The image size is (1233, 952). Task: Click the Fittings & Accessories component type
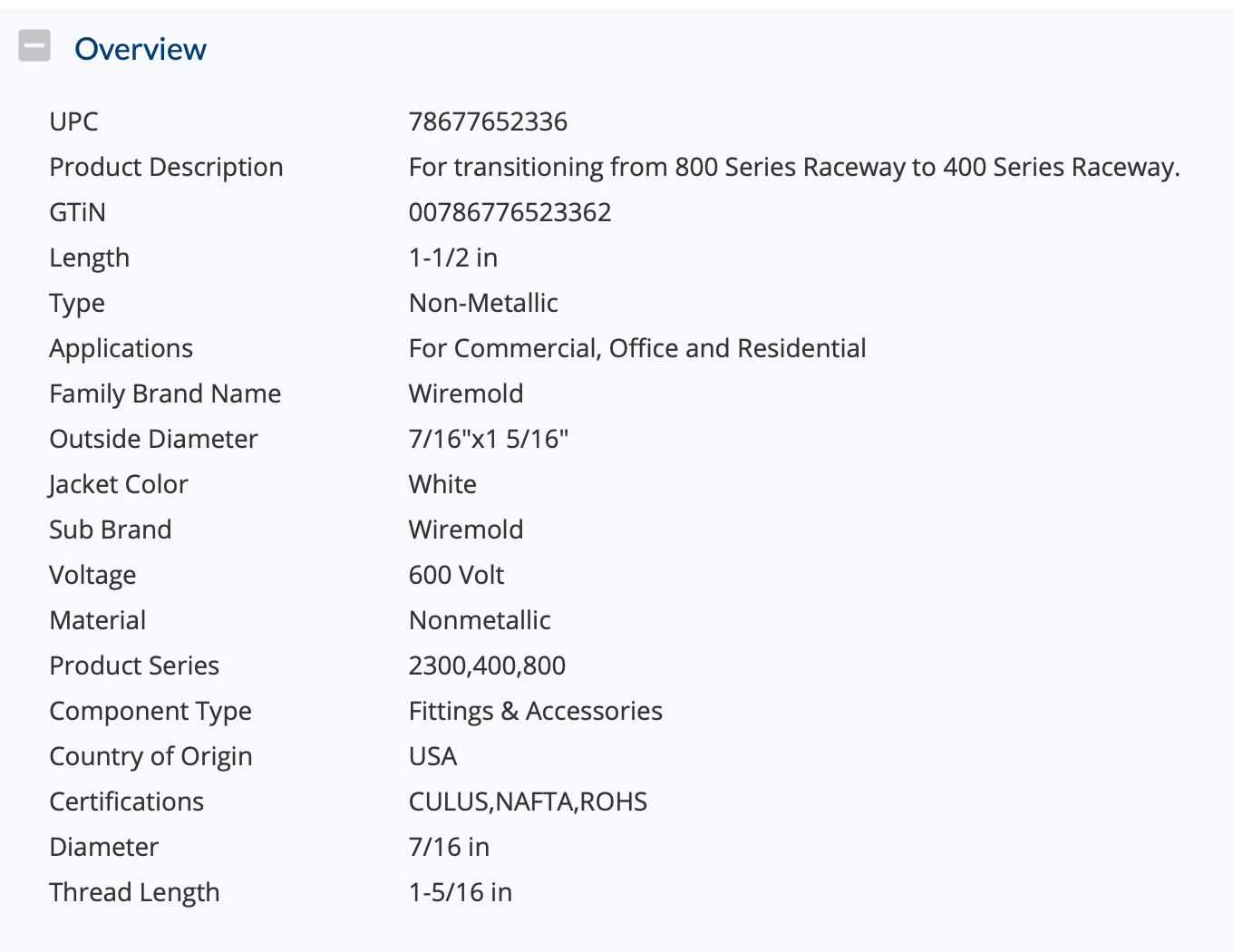[536, 711]
